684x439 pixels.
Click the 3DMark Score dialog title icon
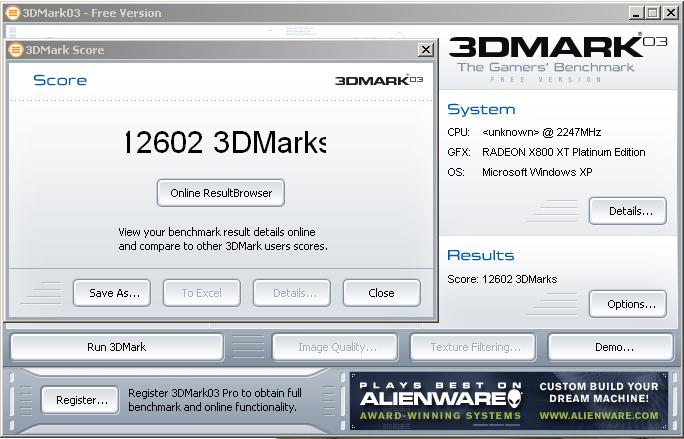tap(17, 50)
